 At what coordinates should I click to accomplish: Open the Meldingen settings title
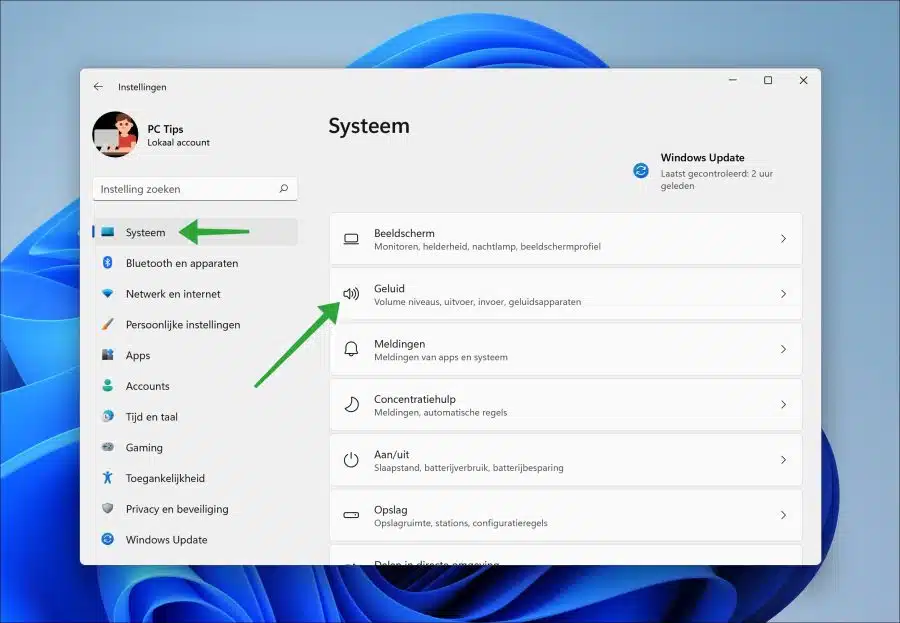pos(399,343)
